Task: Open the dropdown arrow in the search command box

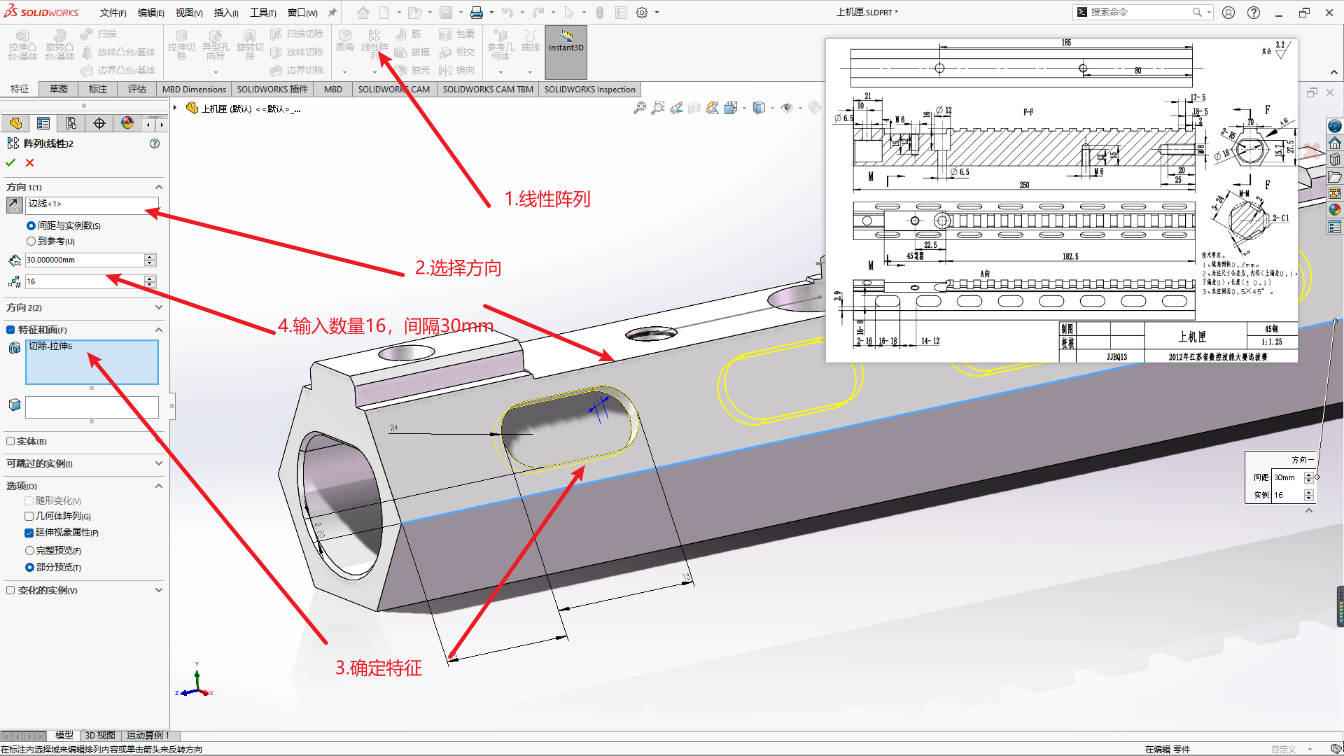Action: tap(1209, 12)
